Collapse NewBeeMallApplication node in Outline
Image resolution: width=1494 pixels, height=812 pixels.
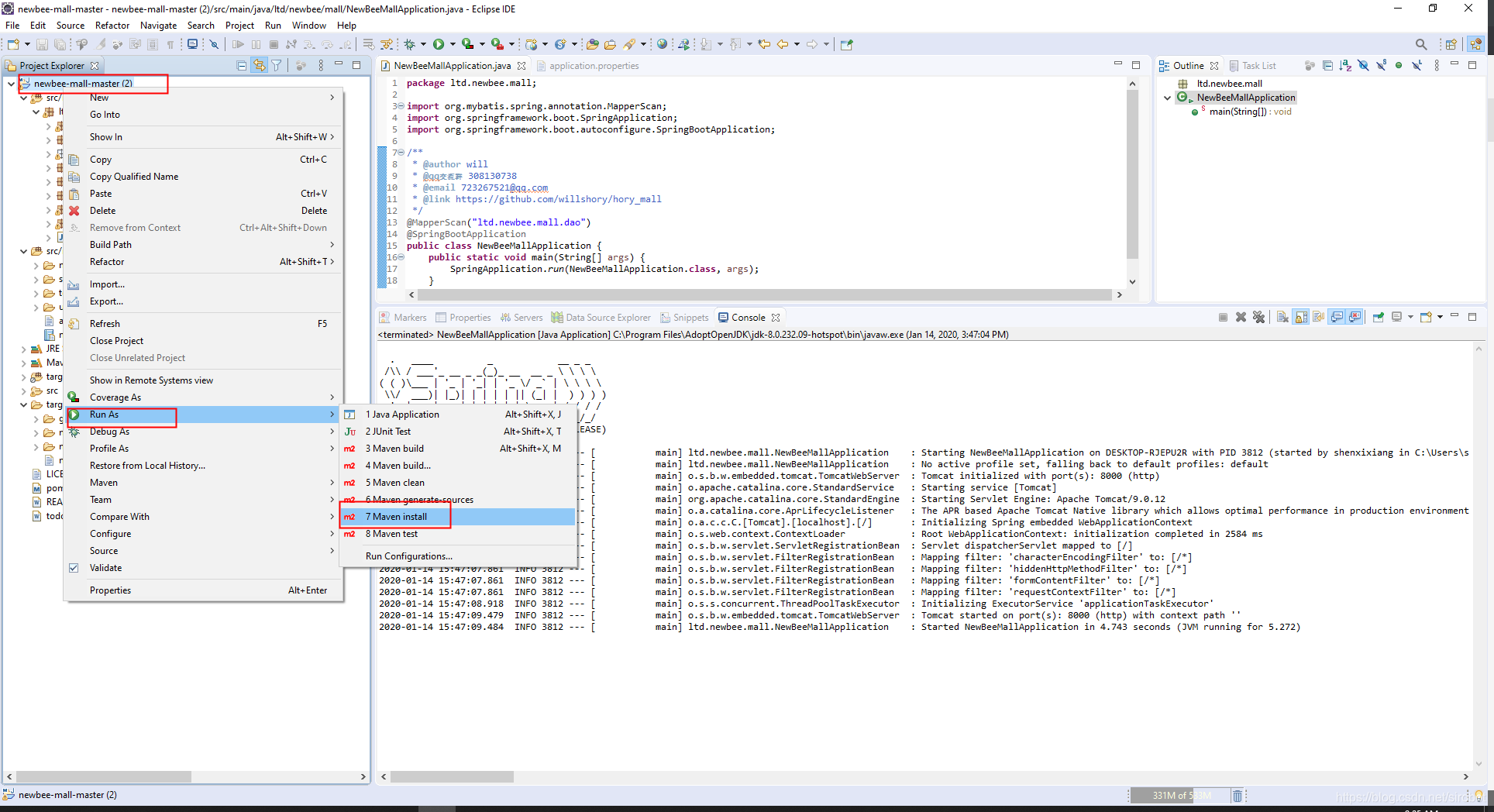pyautogui.click(x=1168, y=98)
